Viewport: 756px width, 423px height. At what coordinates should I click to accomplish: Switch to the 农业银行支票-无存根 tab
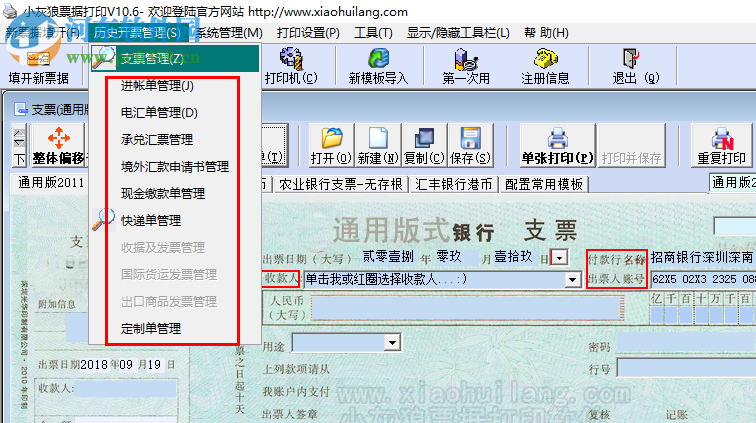point(340,184)
